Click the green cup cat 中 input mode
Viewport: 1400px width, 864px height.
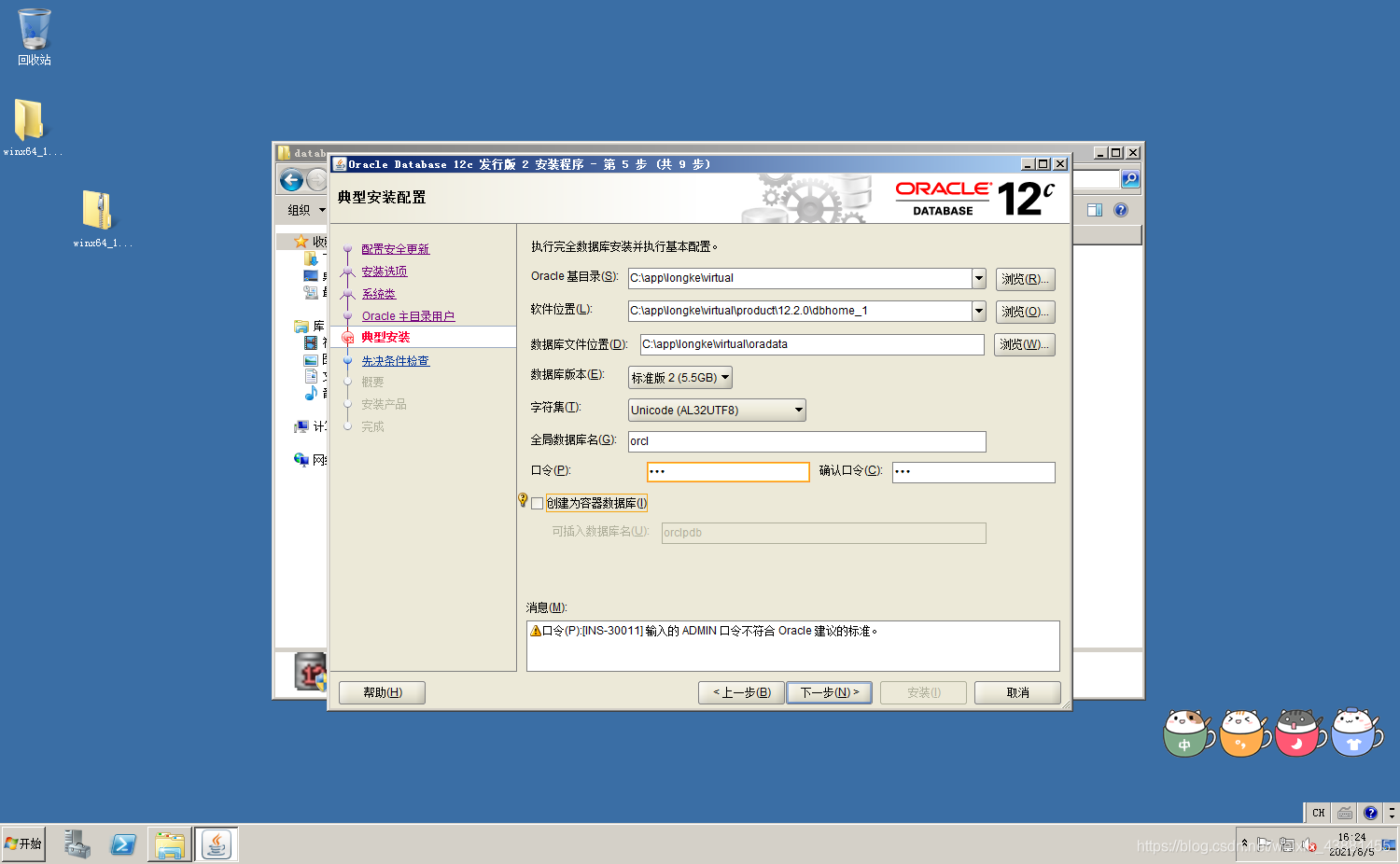(x=1187, y=733)
